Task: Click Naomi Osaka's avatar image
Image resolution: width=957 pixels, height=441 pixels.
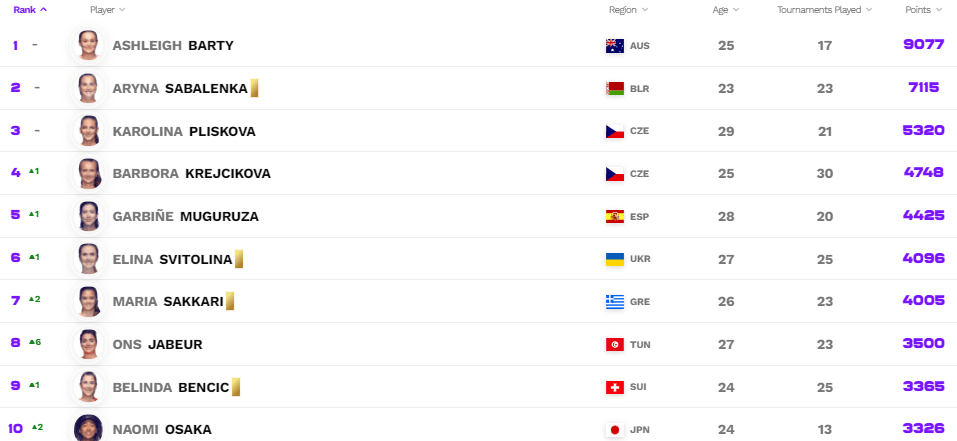Action: tap(88, 428)
